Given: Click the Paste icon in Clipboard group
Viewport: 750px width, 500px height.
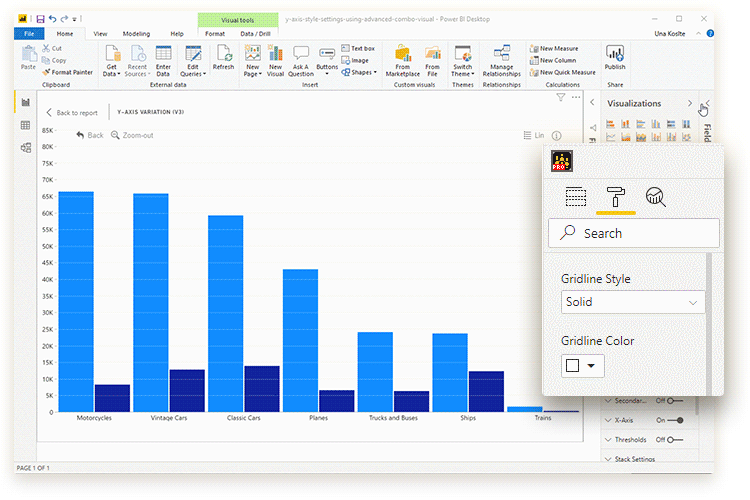Looking at the screenshot, I should (29, 53).
